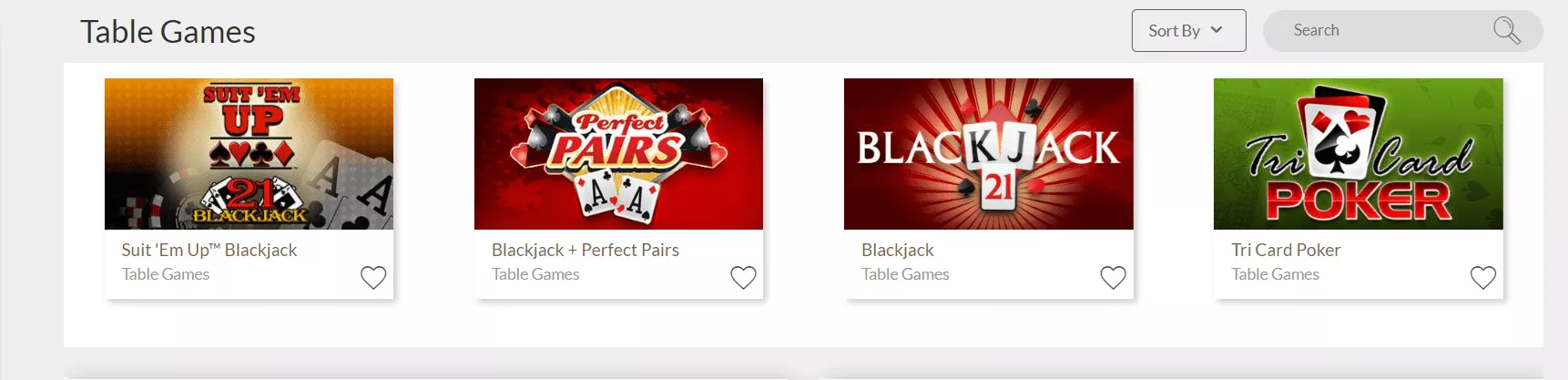The width and height of the screenshot is (1568, 380).
Task: Click the magnifying glass search icon
Action: pos(1506,31)
